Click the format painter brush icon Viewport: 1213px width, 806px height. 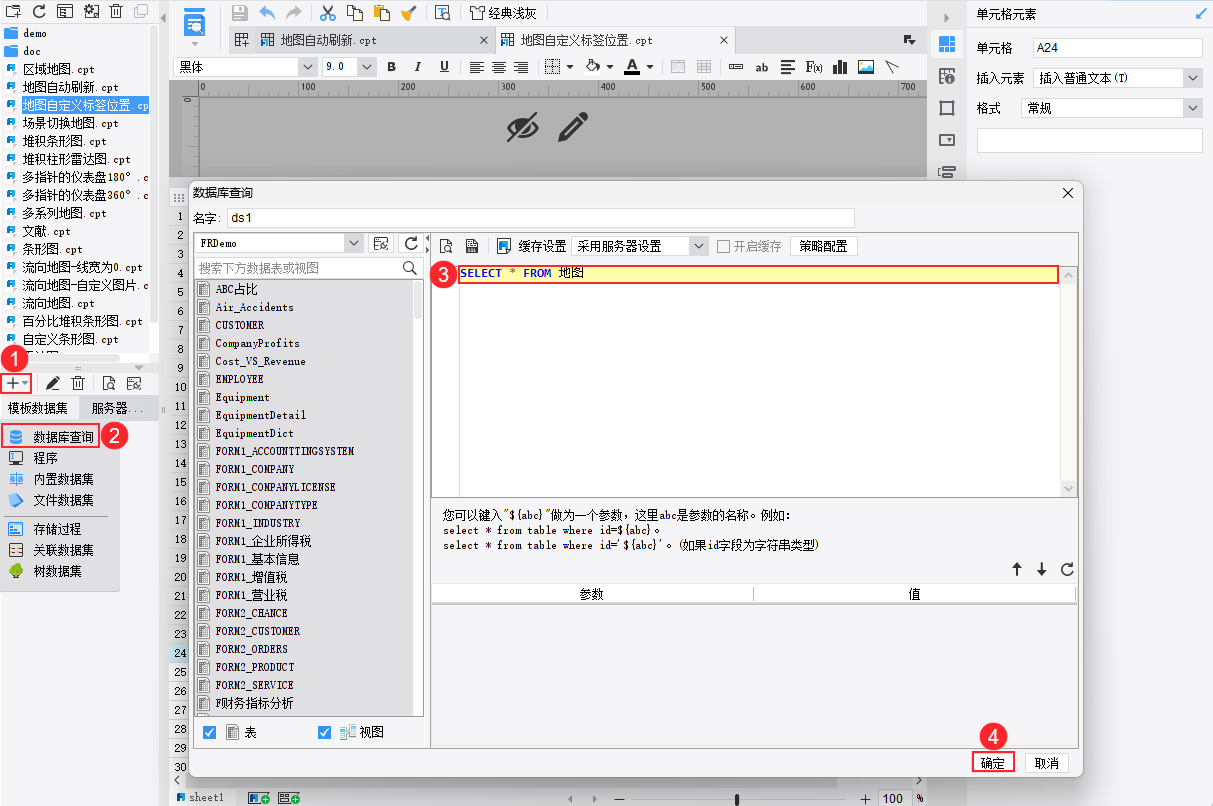pyautogui.click(x=408, y=13)
